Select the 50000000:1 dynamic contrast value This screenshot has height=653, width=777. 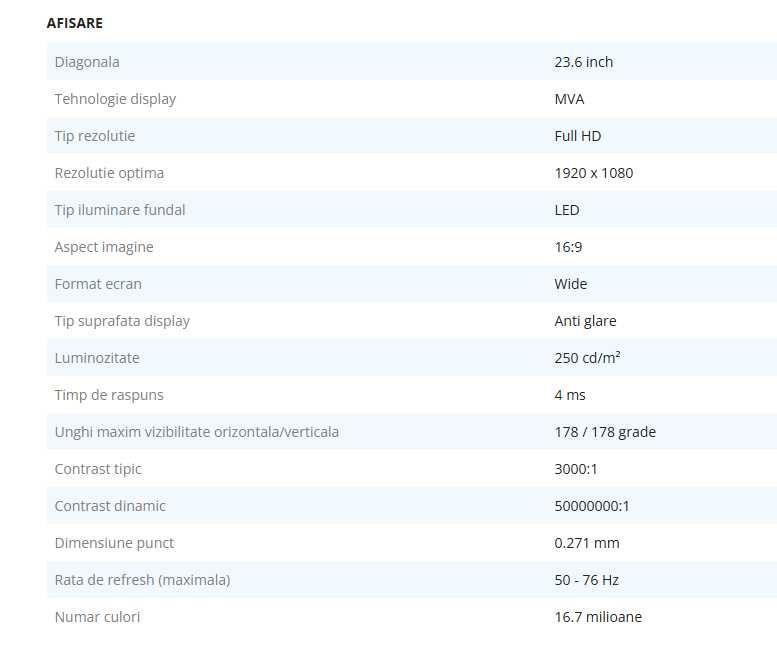[592, 506]
